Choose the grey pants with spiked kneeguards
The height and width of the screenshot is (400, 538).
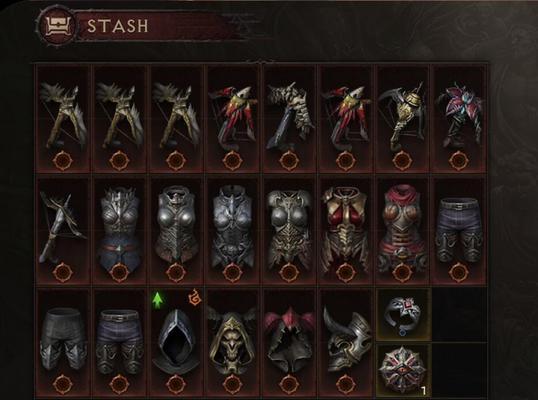[x=63, y=343]
